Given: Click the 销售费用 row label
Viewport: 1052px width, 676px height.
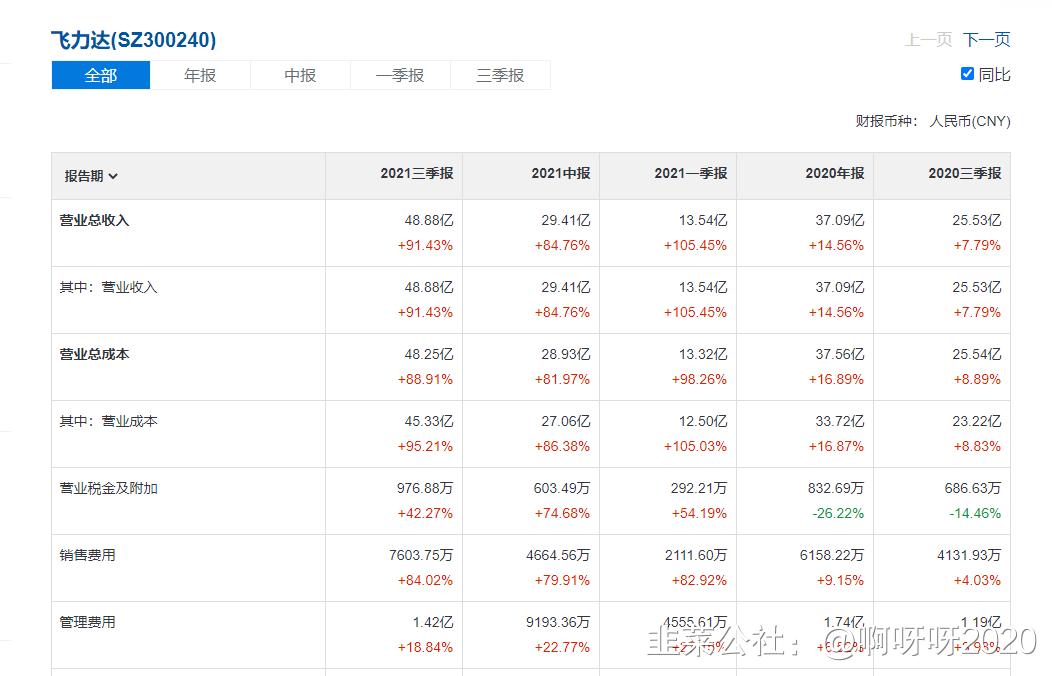Looking at the screenshot, I should coord(88,555).
